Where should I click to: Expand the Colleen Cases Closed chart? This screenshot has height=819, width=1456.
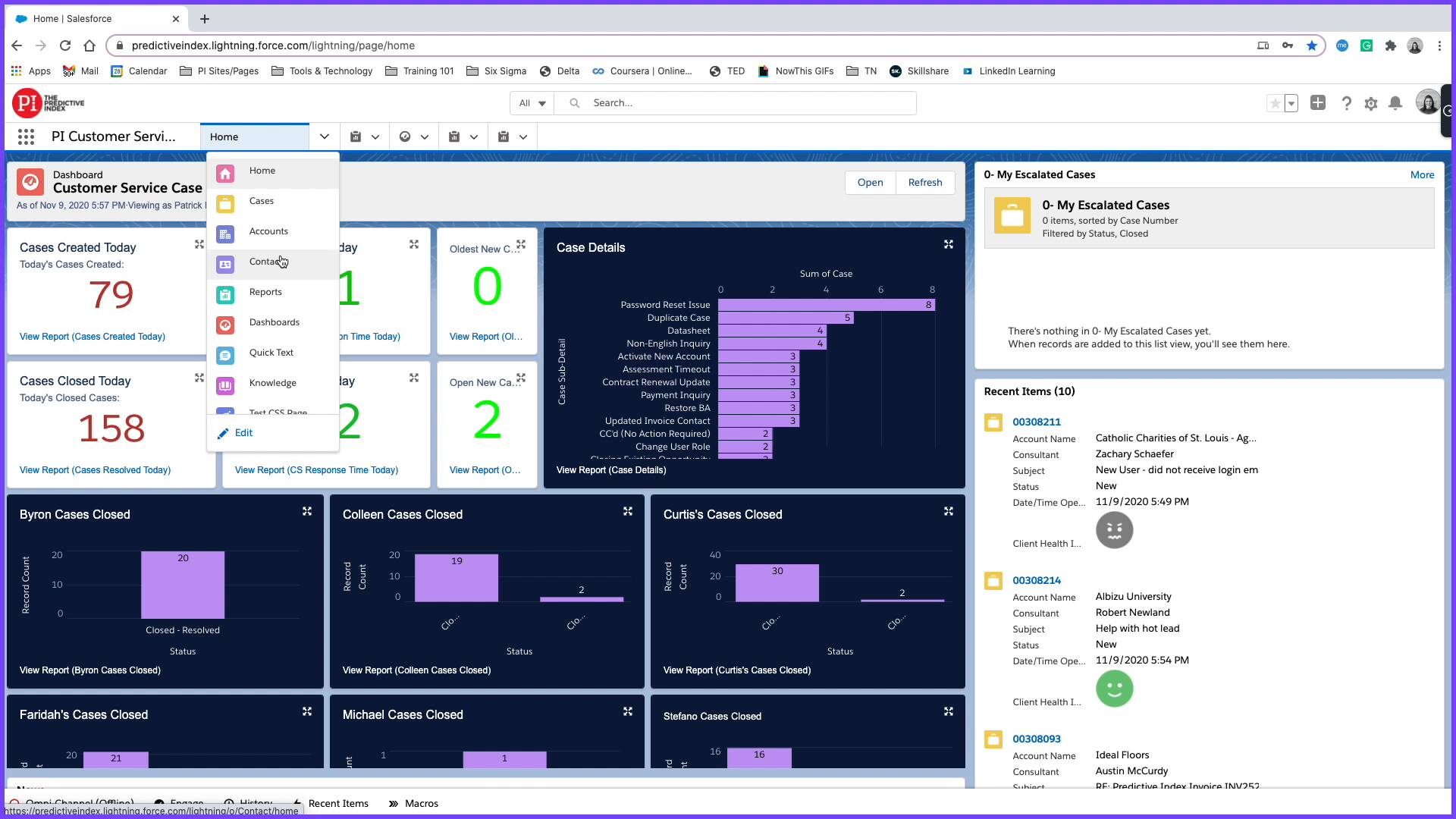coord(628,512)
